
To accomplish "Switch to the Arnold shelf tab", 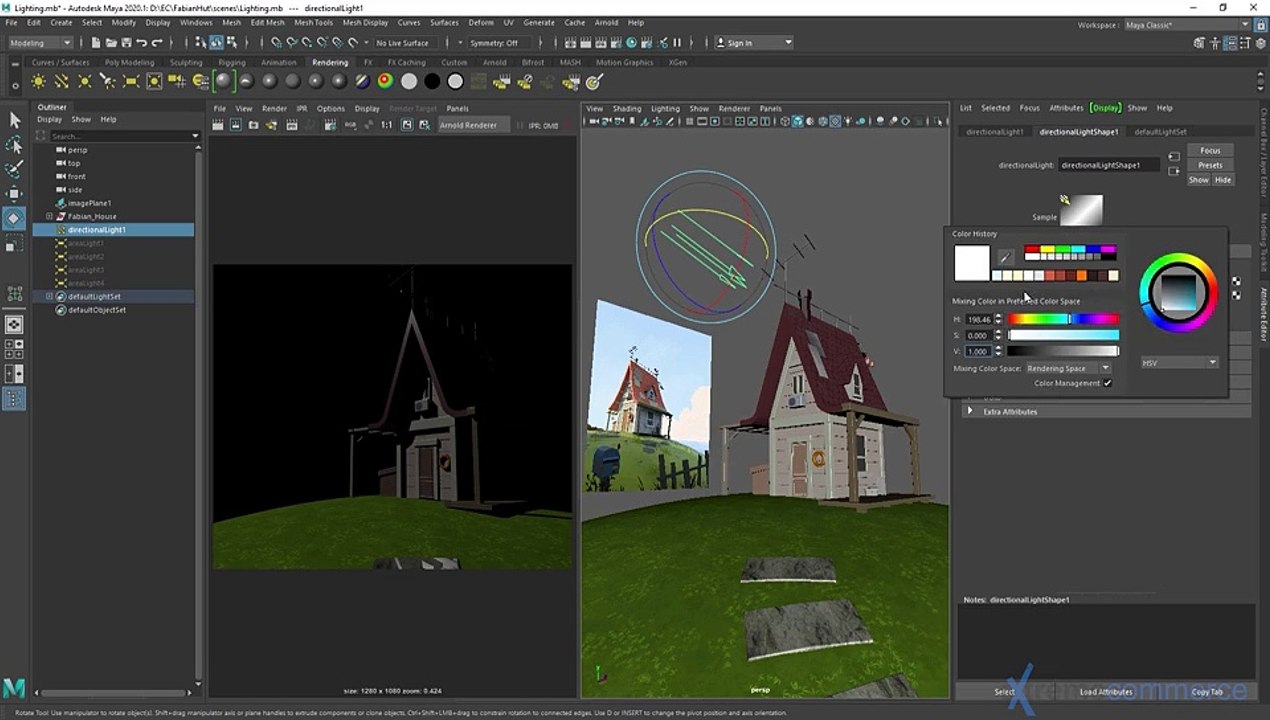I will (x=495, y=62).
